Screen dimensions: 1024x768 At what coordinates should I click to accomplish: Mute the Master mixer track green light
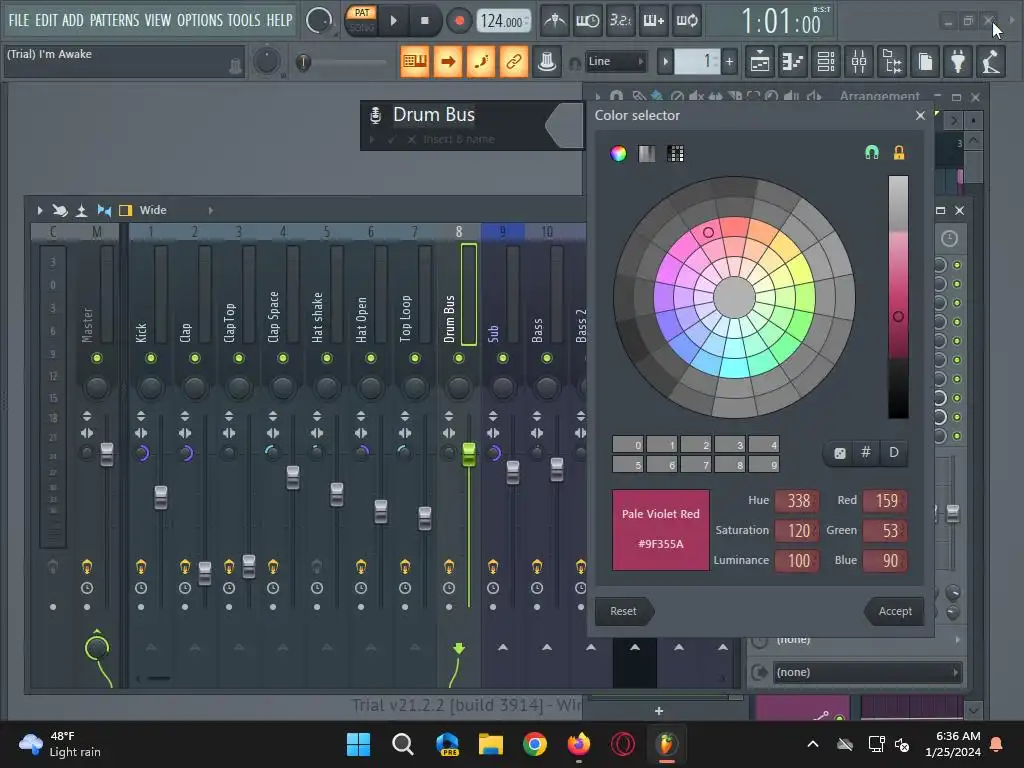[97, 358]
